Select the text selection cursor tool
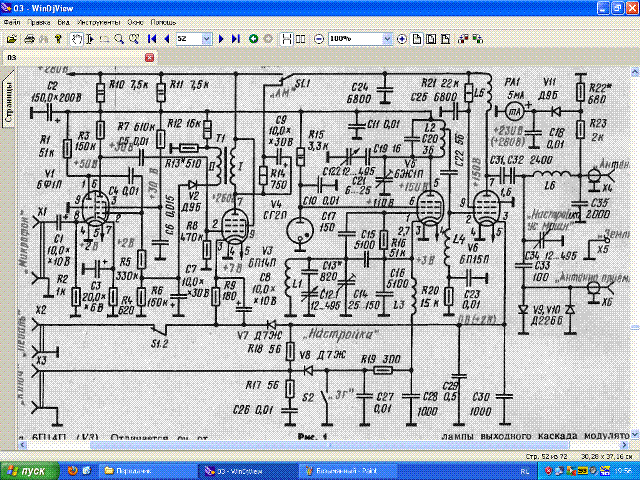This screenshot has height=480, width=640. tap(91, 39)
